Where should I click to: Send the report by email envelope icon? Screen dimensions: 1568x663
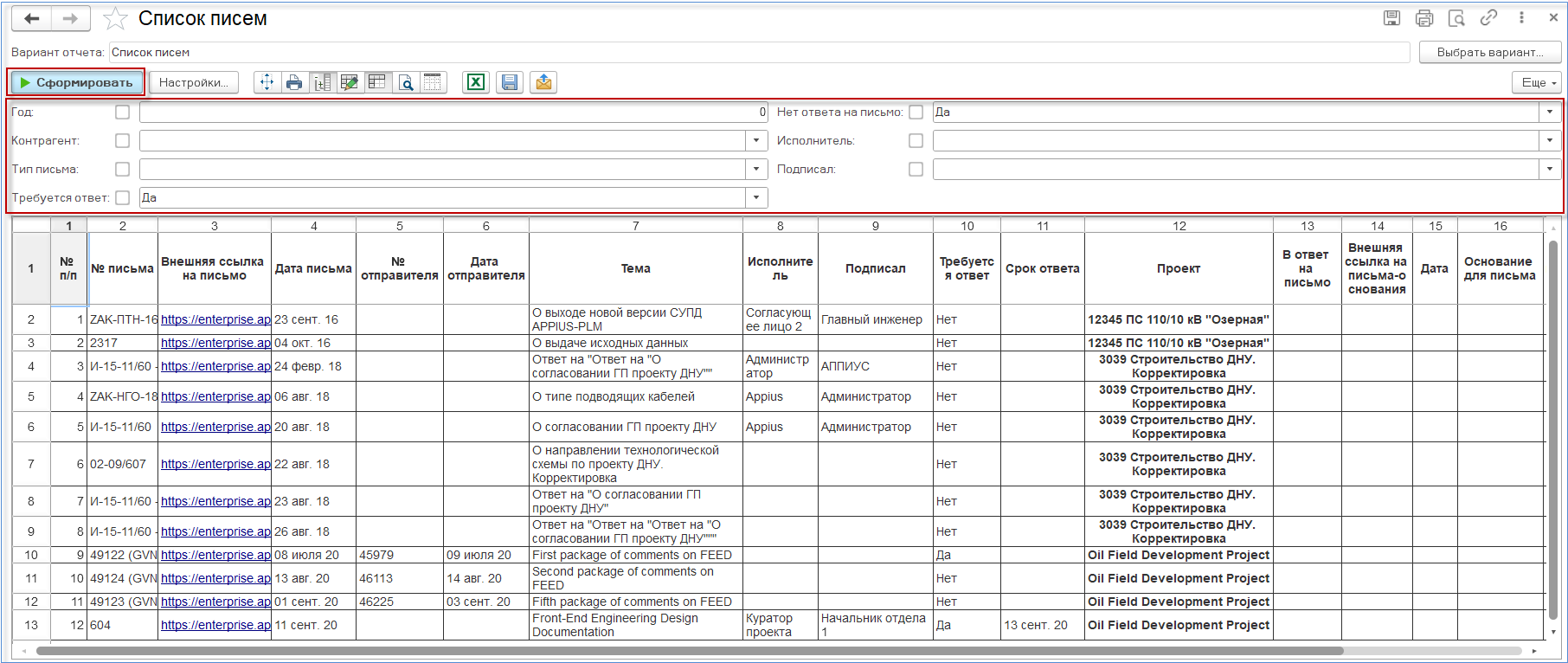(x=543, y=82)
